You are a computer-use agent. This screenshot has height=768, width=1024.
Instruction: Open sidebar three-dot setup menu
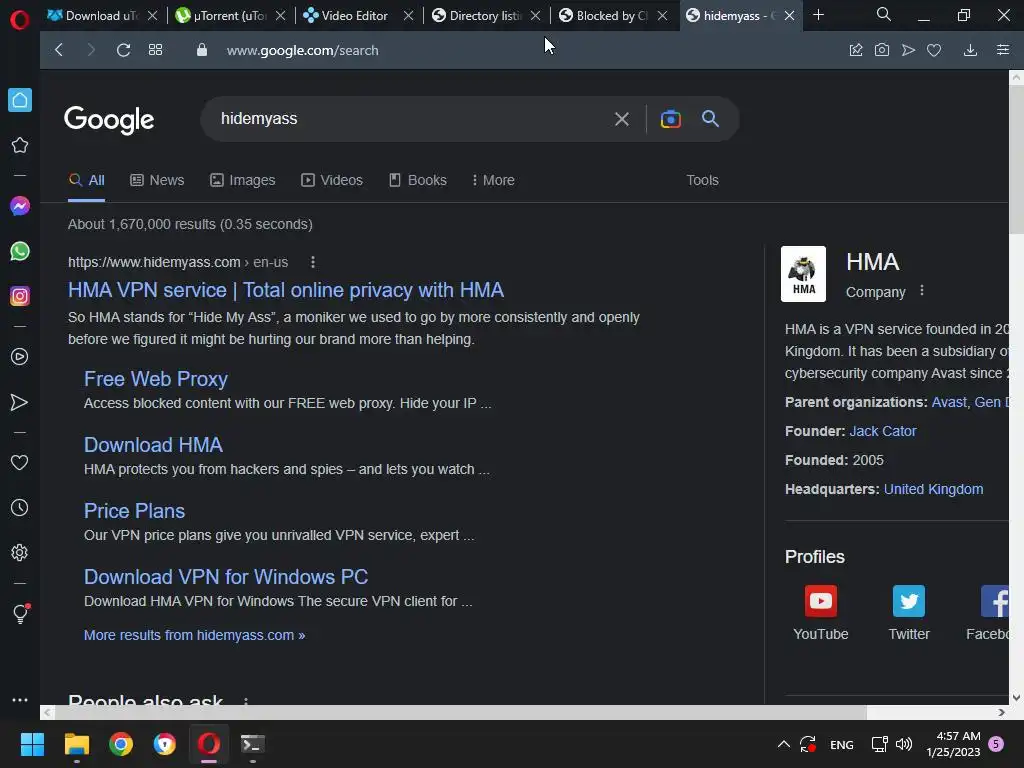[20, 699]
